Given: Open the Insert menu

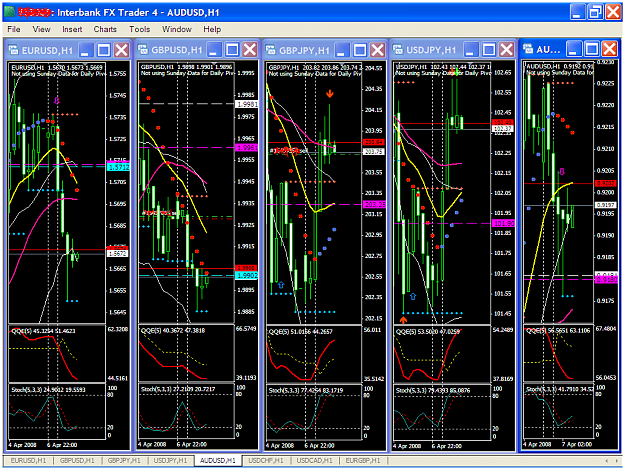Looking at the screenshot, I should pos(72,29).
